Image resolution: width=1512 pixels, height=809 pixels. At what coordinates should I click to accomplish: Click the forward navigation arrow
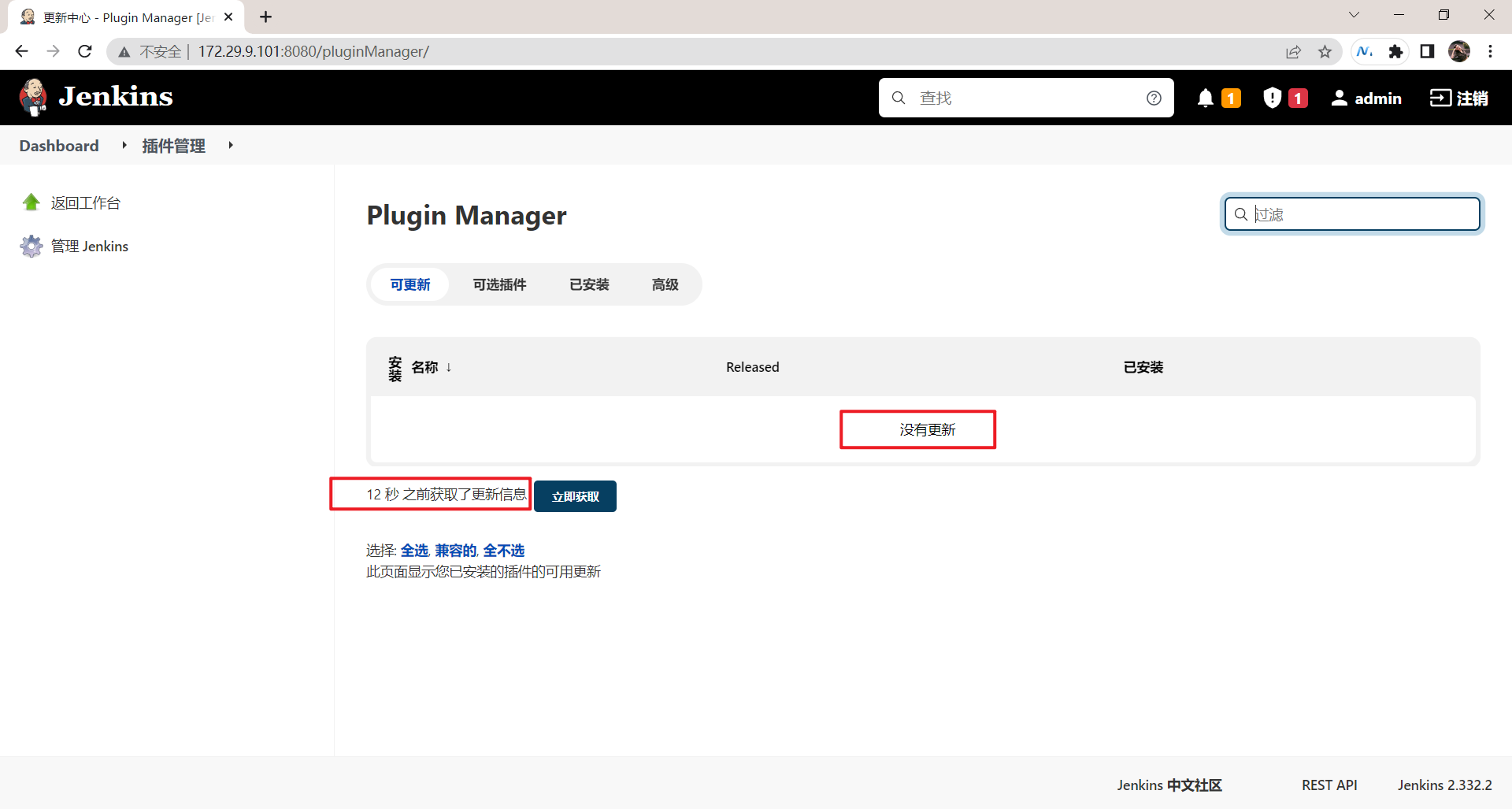point(53,51)
